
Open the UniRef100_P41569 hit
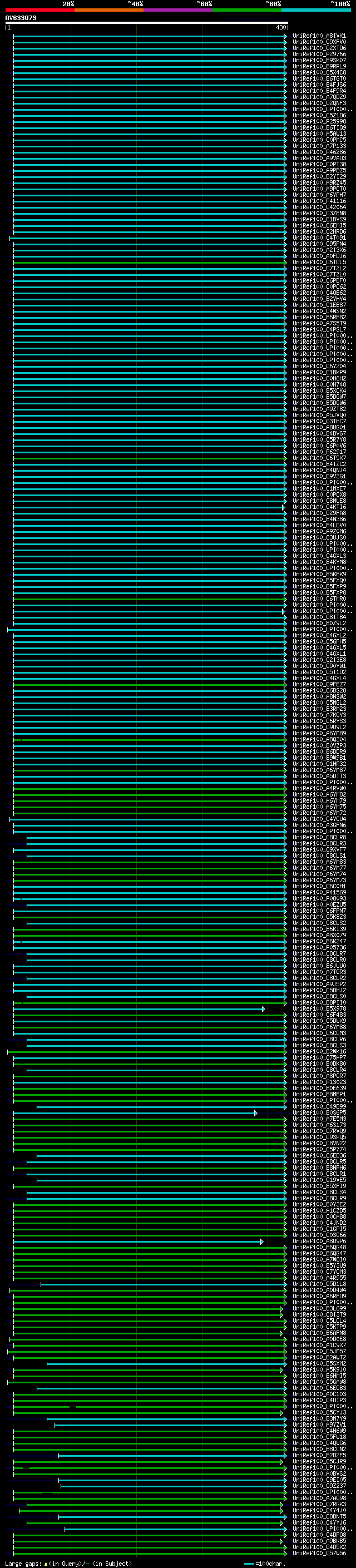319,893
